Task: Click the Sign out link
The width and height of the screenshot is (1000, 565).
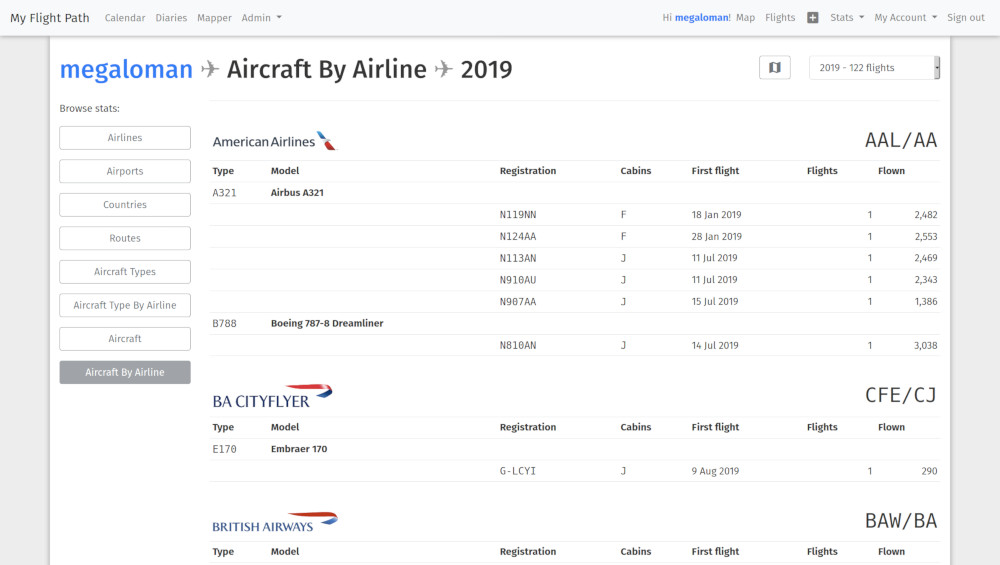Action: pos(965,18)
